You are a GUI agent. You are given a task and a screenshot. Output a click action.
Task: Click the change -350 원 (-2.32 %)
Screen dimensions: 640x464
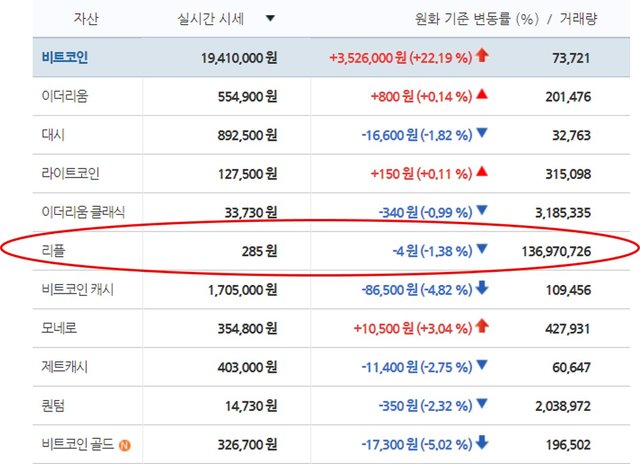tap(426, 406)
